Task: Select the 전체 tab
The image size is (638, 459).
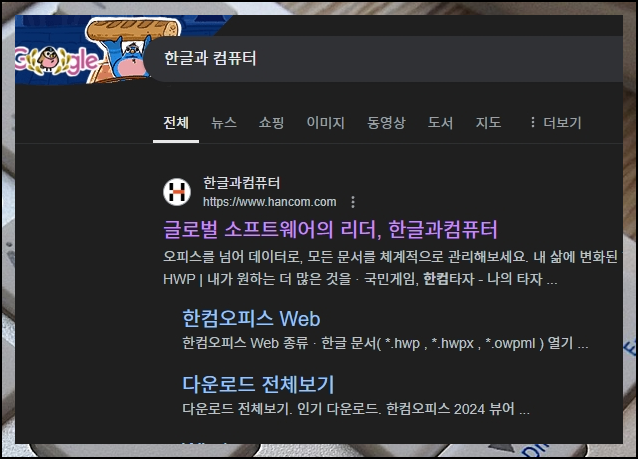Action: (x=176, y=122)
